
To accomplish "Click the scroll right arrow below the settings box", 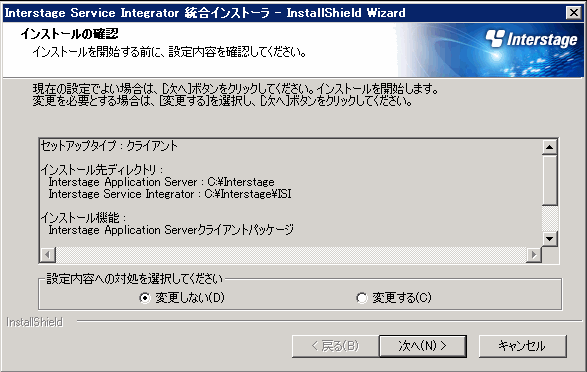I will pyautogui.click(x=534, y=255).
